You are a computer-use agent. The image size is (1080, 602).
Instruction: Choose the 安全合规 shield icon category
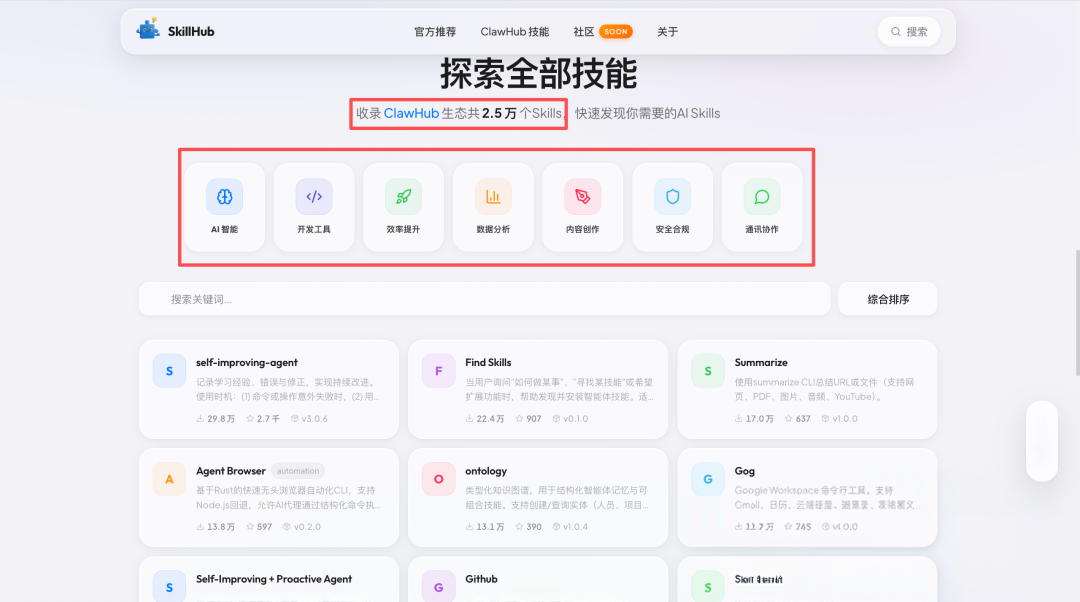pos(672,197)
